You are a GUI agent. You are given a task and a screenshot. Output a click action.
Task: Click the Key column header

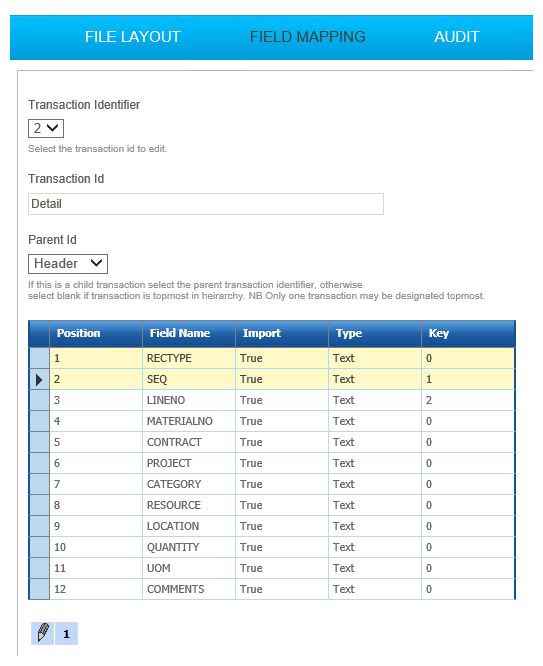[x=468, y=334]
